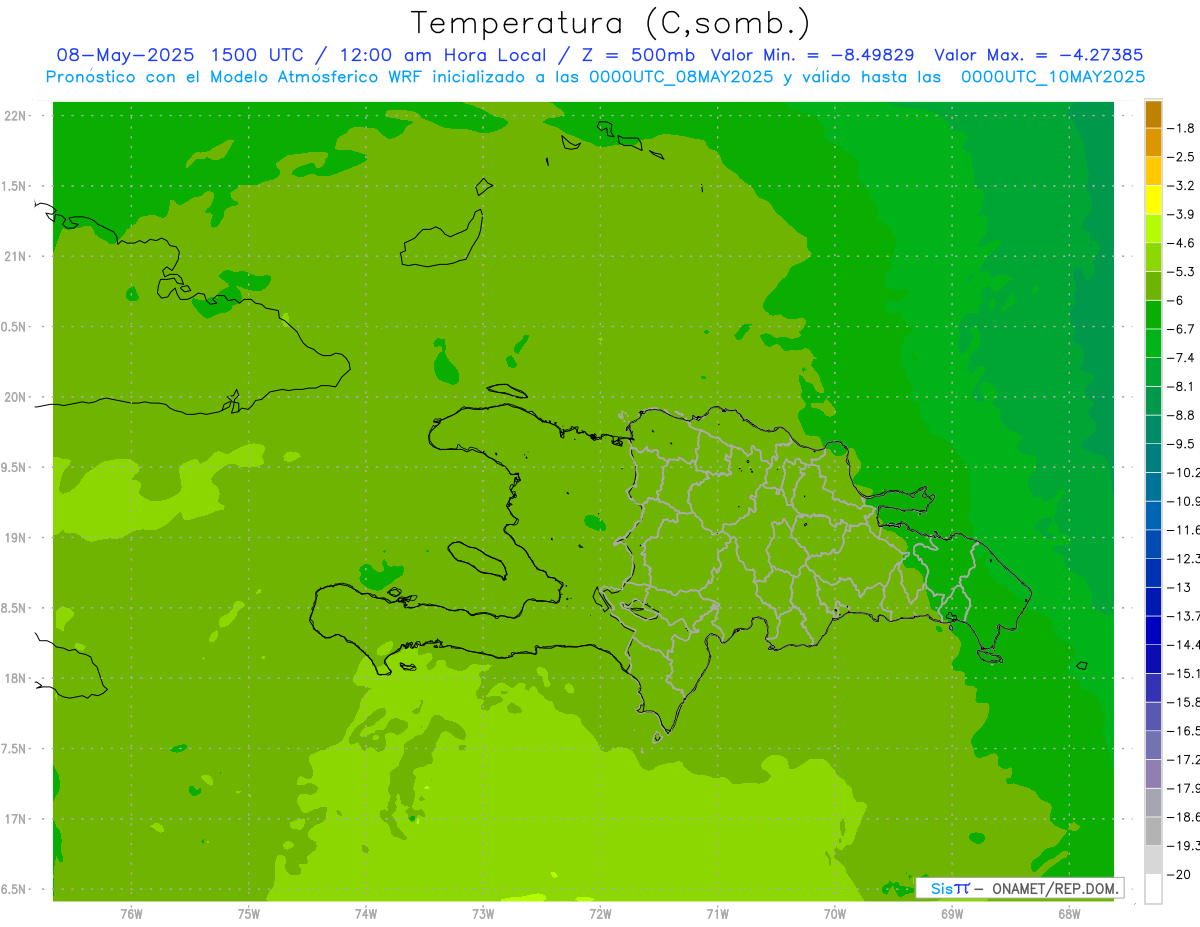This screenshot has height=927, width=1200.
Task: Click the "ONAMET/REP.DOM." credit label
Action: tap(1056, 888)
